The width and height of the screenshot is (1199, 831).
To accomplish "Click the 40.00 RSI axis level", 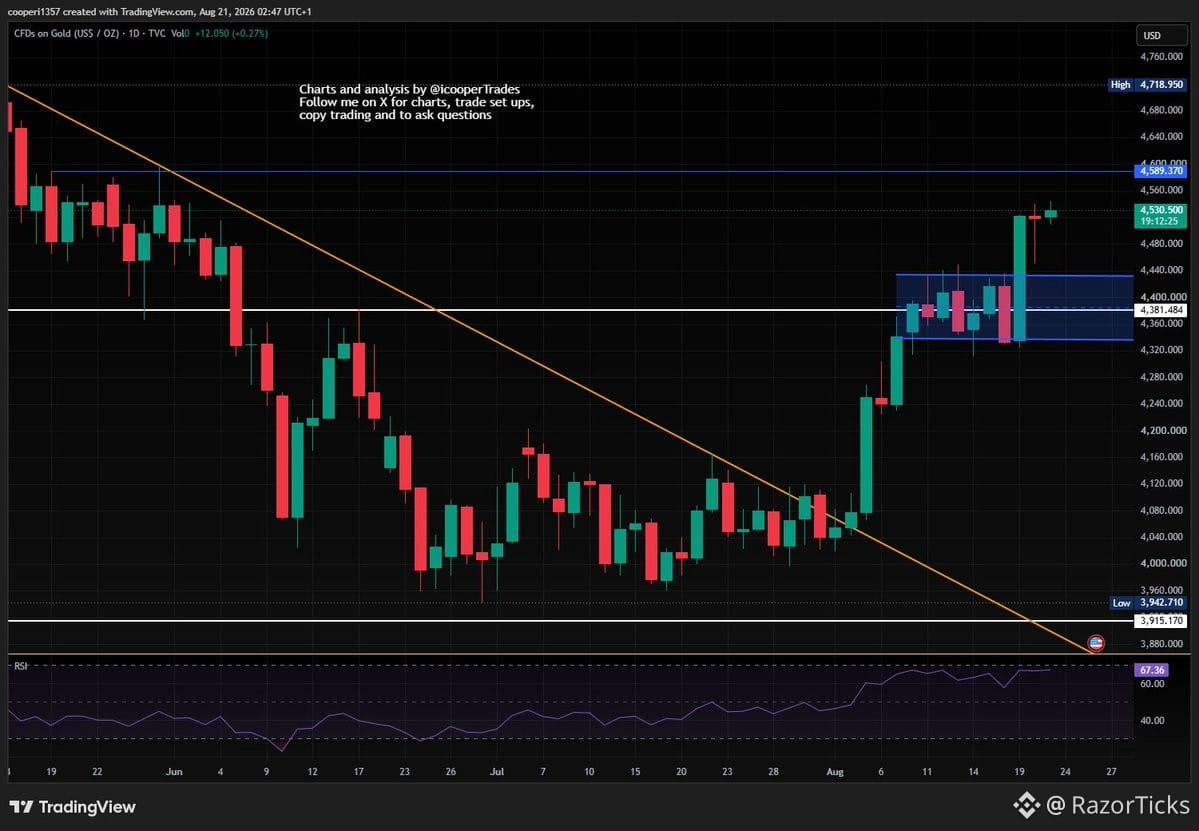I will (x=1152, y=721).
